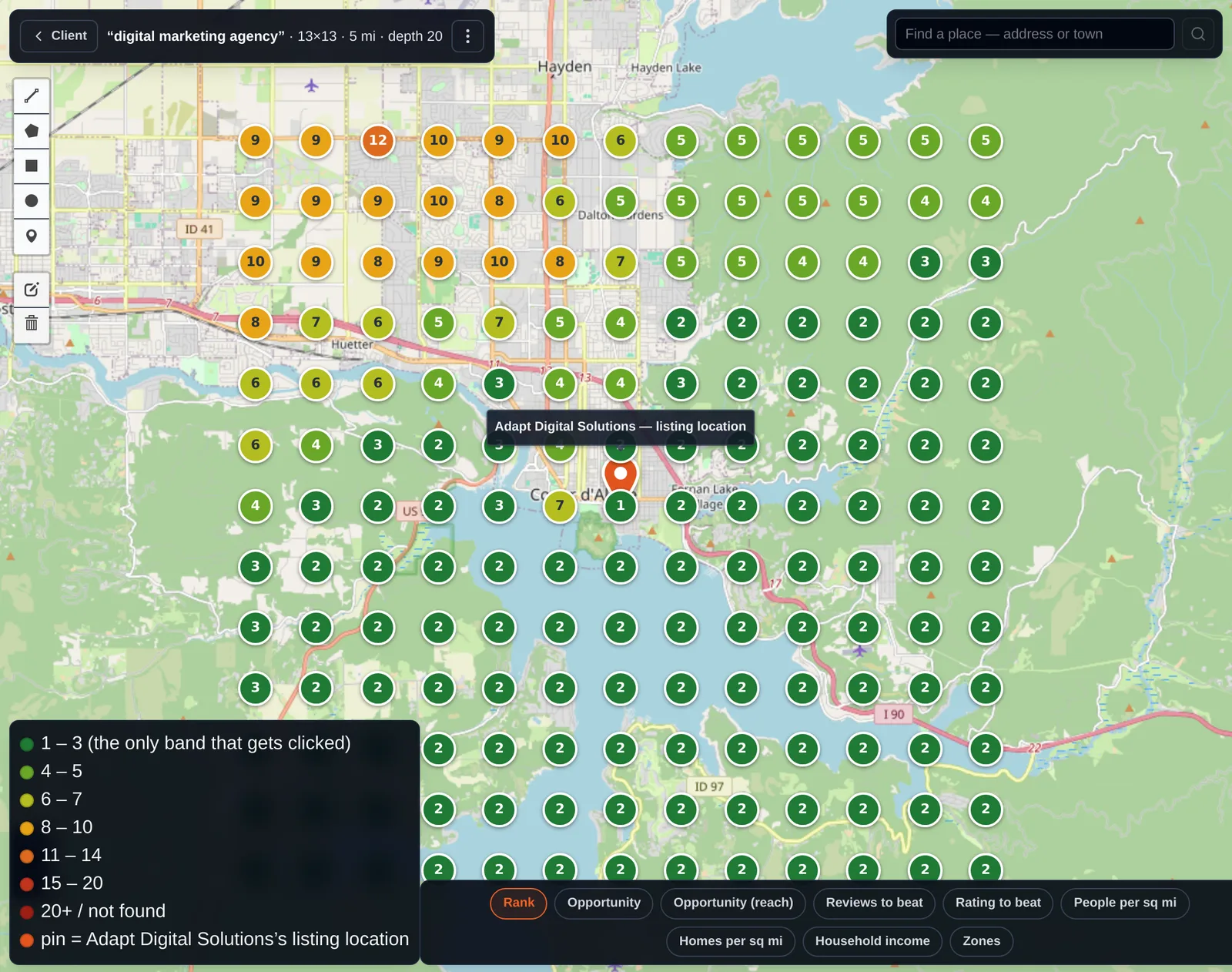Click the search magnifier button
The height and width of the screenshot is (972, 1232).
coord(1198,34)
